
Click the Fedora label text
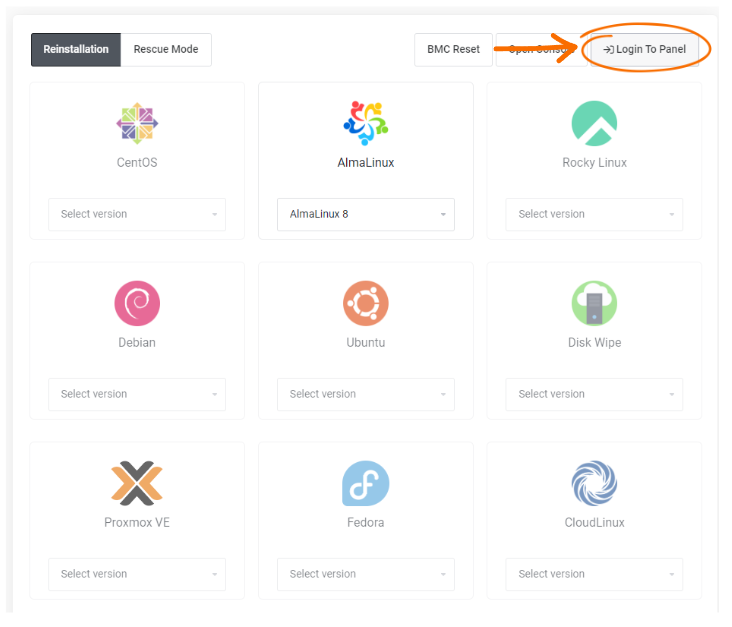[366, 522]
